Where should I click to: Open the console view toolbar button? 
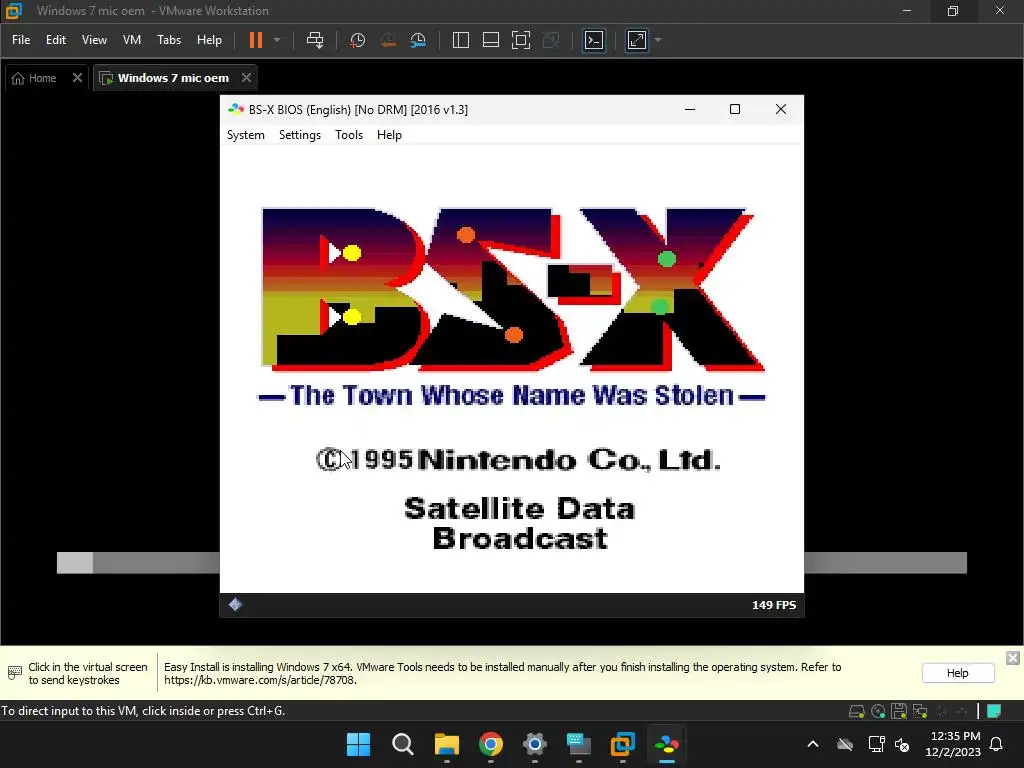594,40
